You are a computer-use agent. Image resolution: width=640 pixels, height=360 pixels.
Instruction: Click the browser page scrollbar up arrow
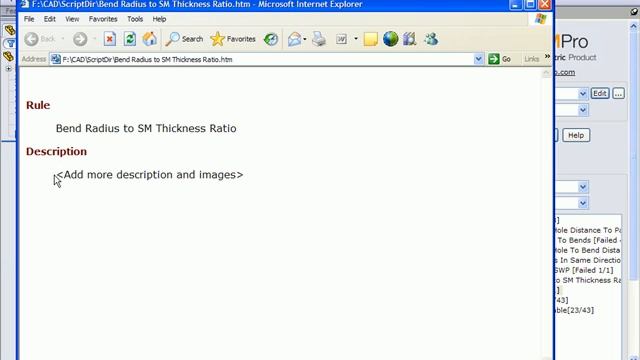point(546,73)
